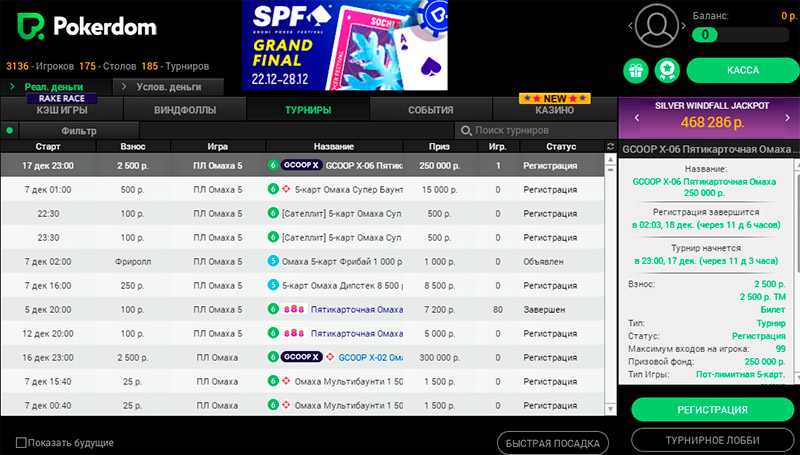Click the 888 logo in the 12 дек 20:00 row
Image resolution: width=800 pixels, height=455 pixels.
click(x=294, y=333)
